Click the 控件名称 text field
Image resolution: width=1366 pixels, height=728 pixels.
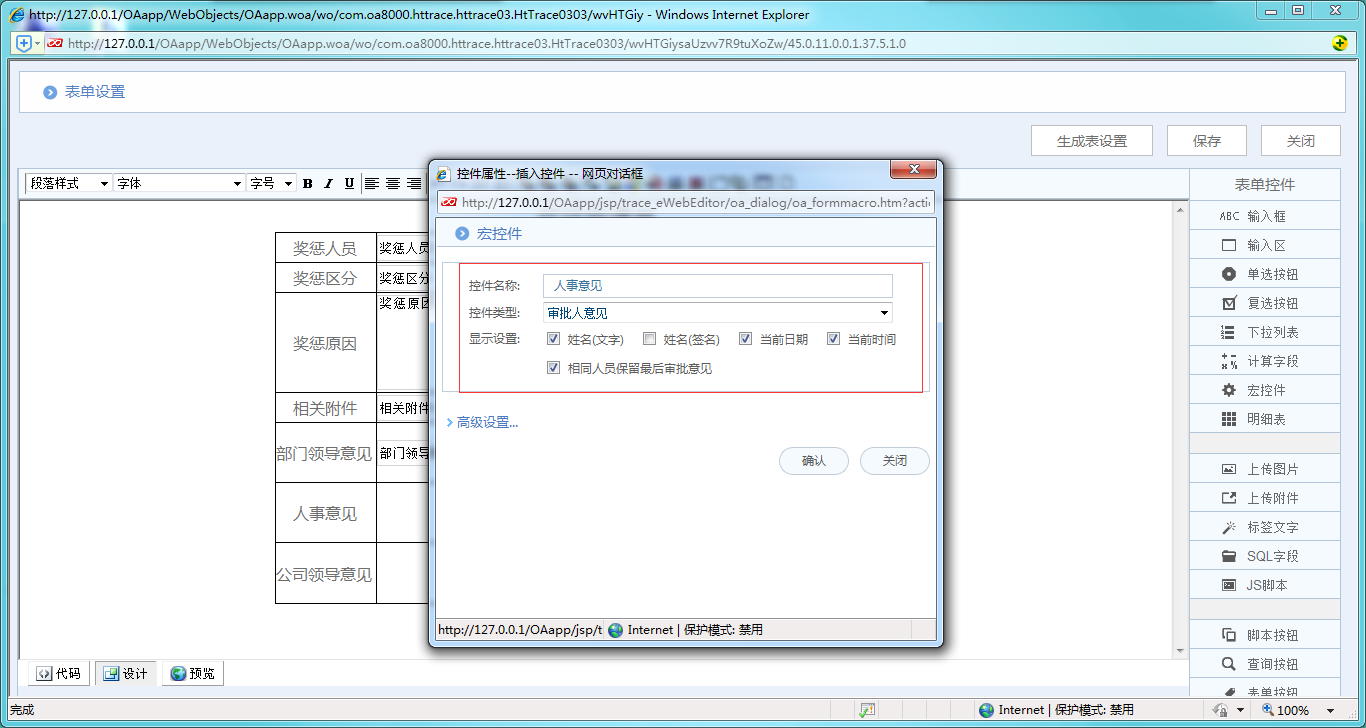(x=717, y=286)
